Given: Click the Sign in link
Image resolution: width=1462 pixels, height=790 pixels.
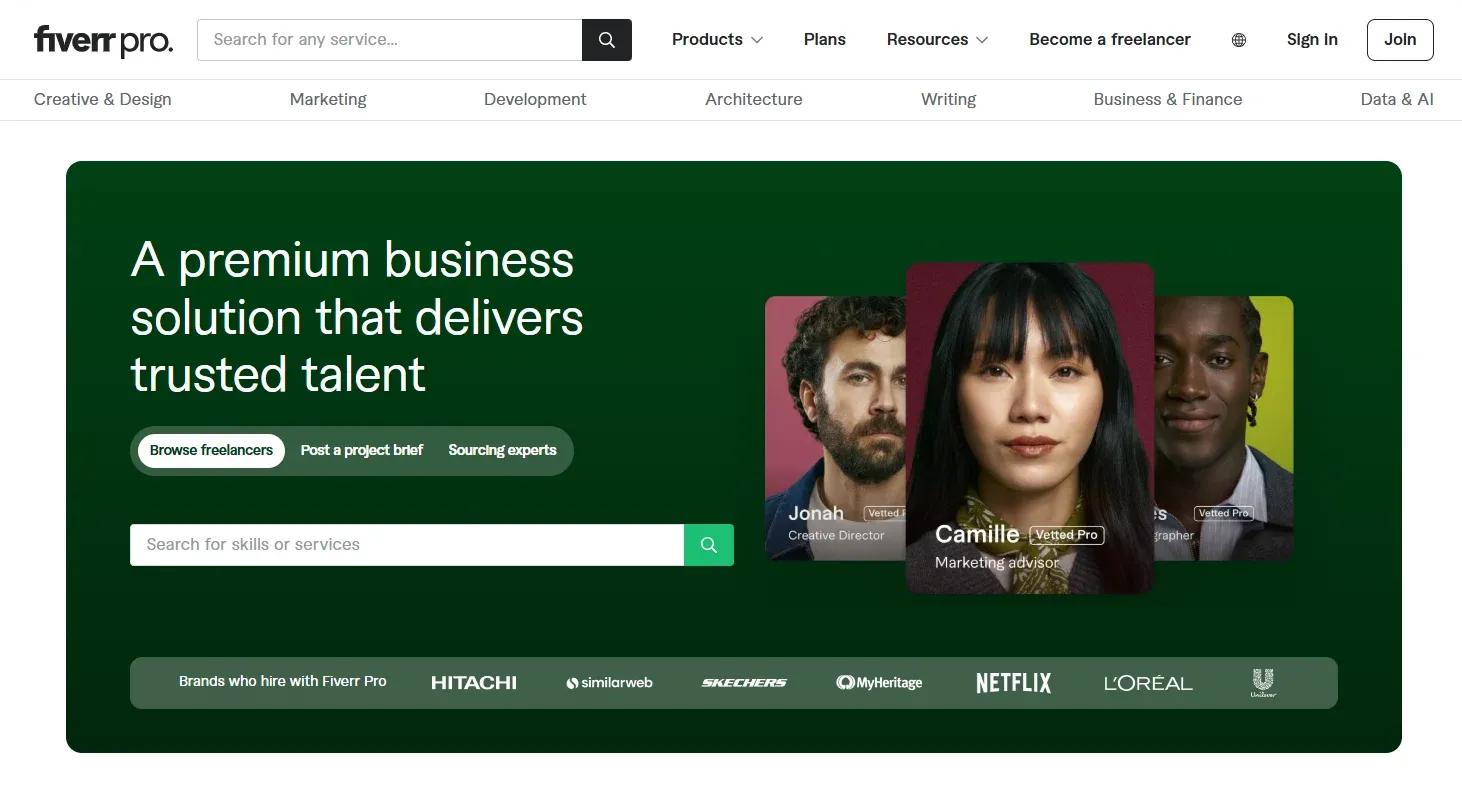Looking at the screenshot, I should [x=1311, y=39].
